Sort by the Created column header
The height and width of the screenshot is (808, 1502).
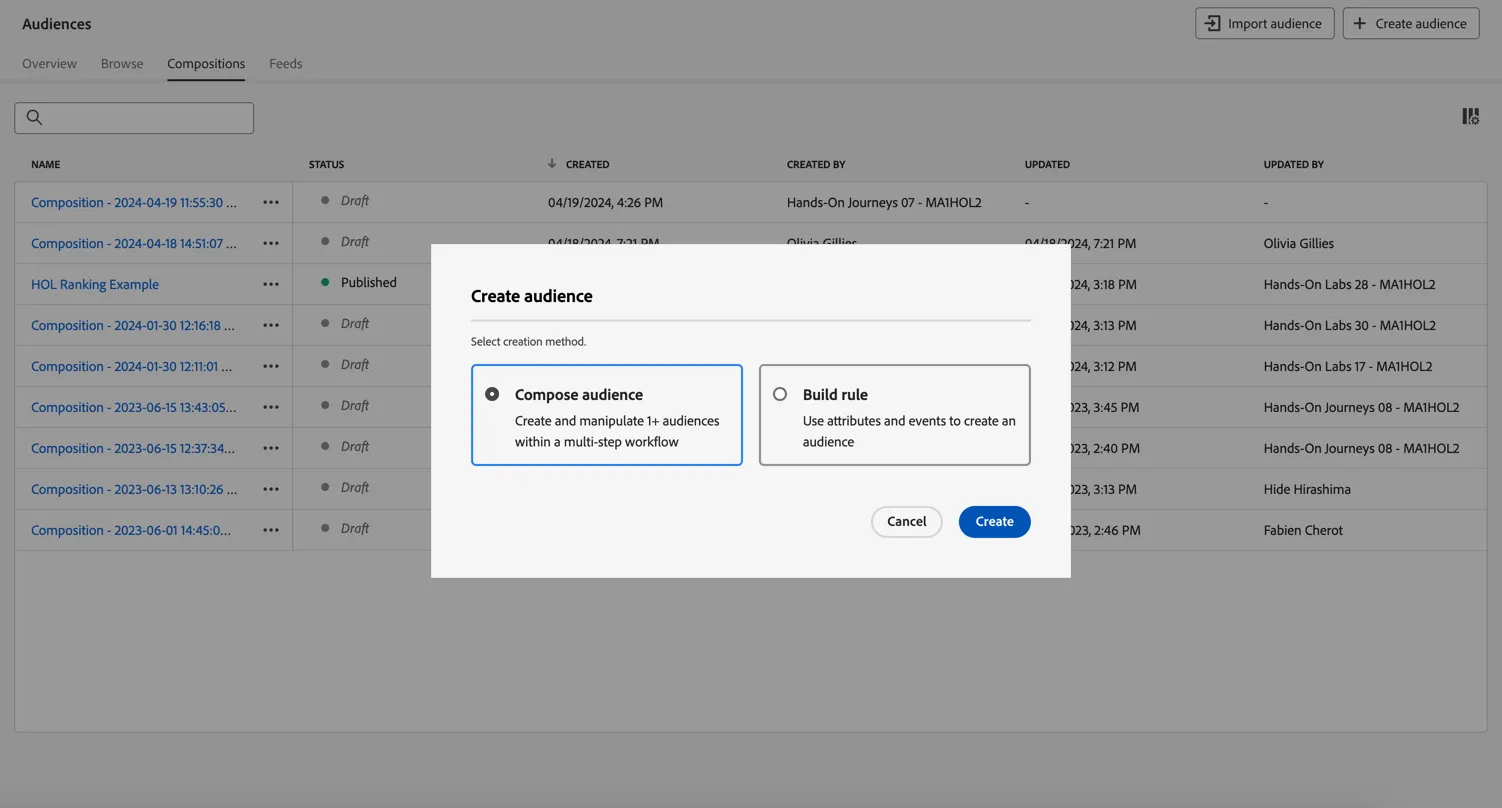tap(587, 164)
